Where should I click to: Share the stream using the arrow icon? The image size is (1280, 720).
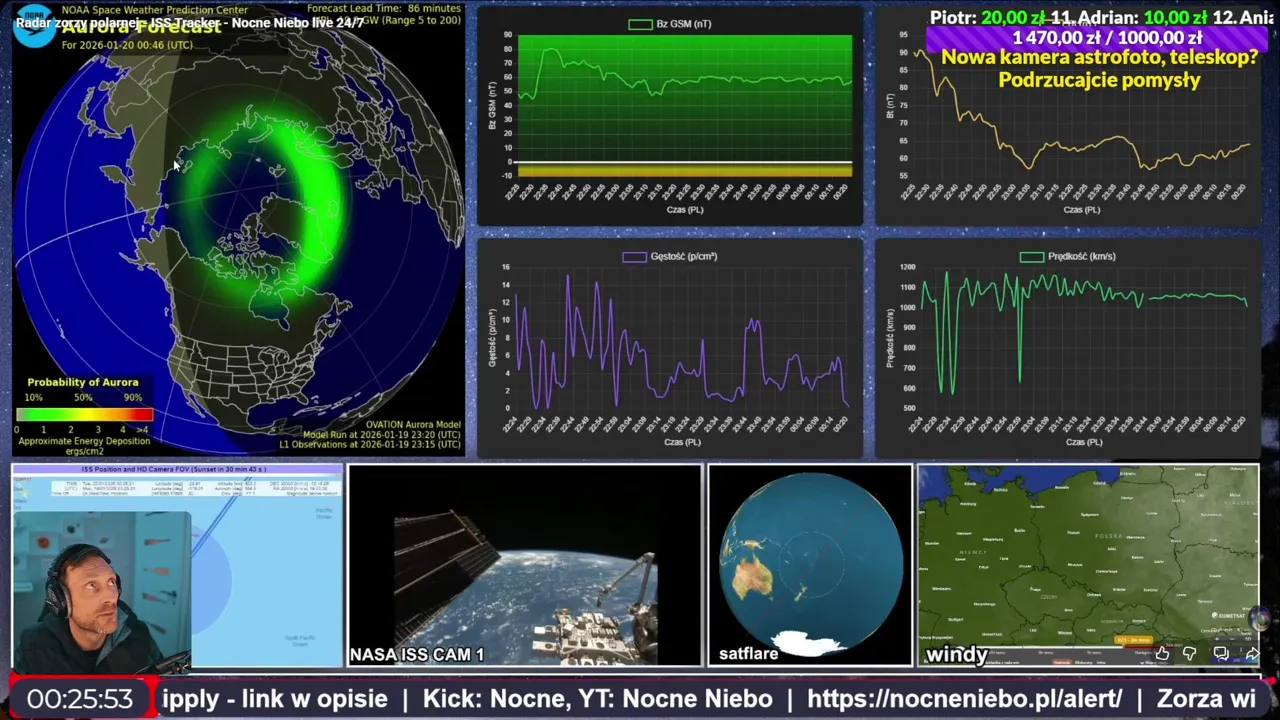coord(1252,653)
